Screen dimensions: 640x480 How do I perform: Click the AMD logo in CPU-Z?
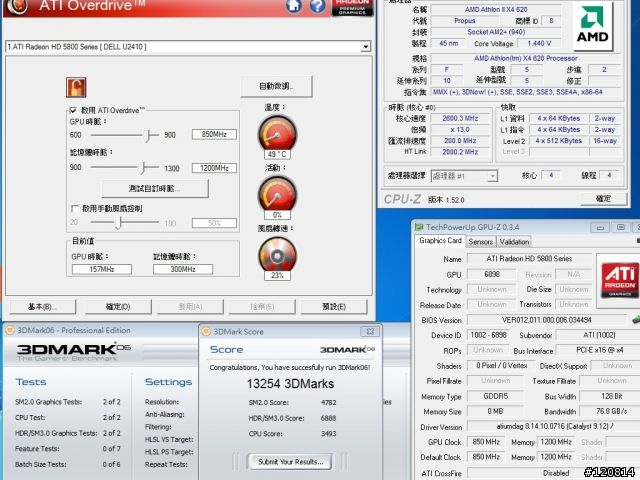tap(593, 25)
